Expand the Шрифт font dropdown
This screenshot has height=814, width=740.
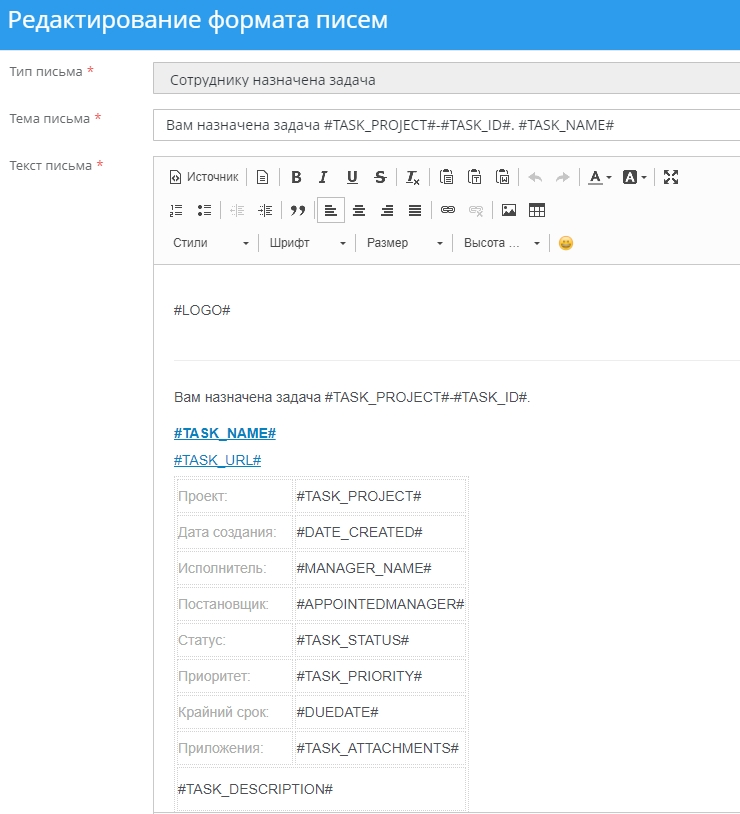[308, 243]
